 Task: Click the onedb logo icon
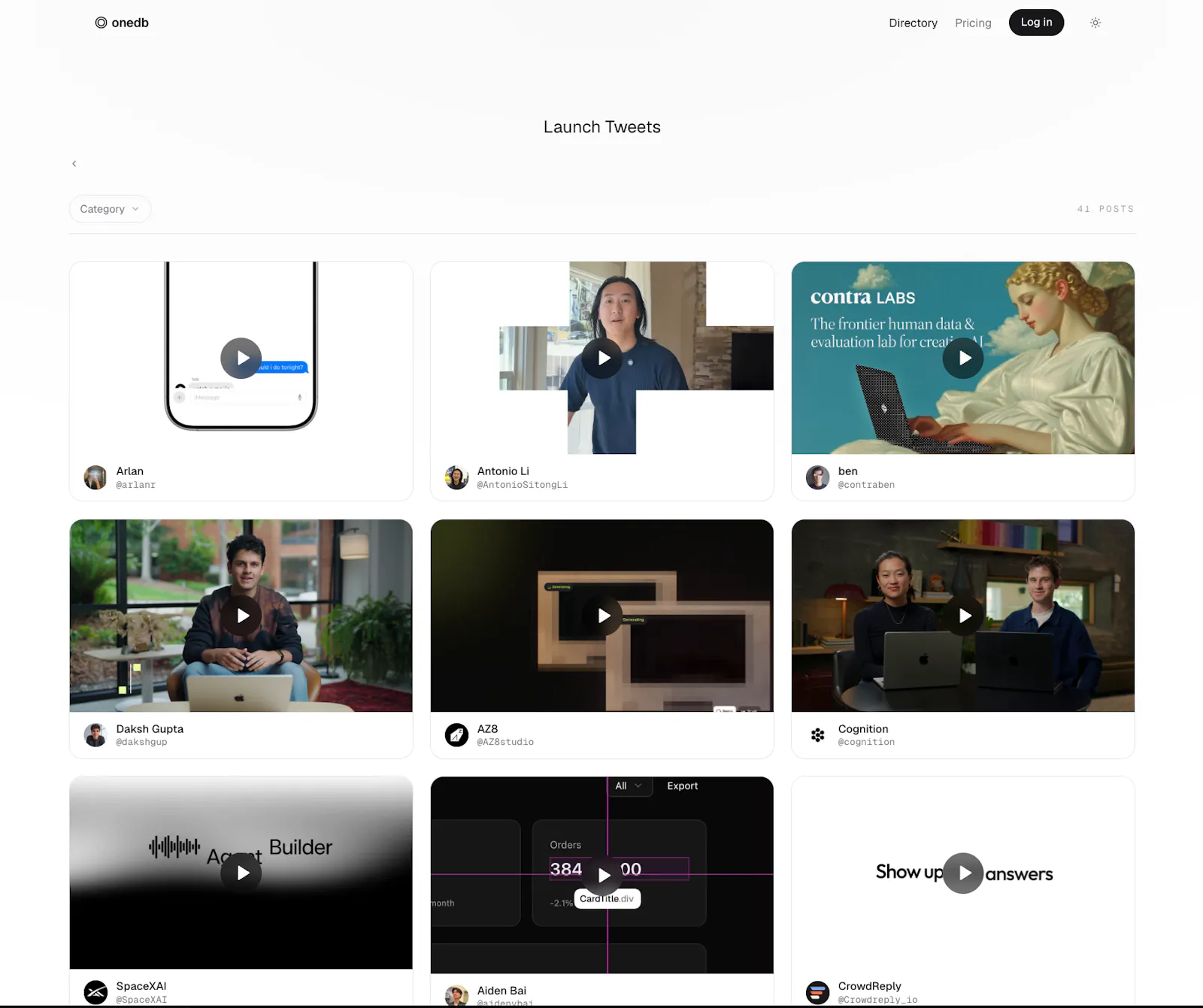(x=101, y=23)
